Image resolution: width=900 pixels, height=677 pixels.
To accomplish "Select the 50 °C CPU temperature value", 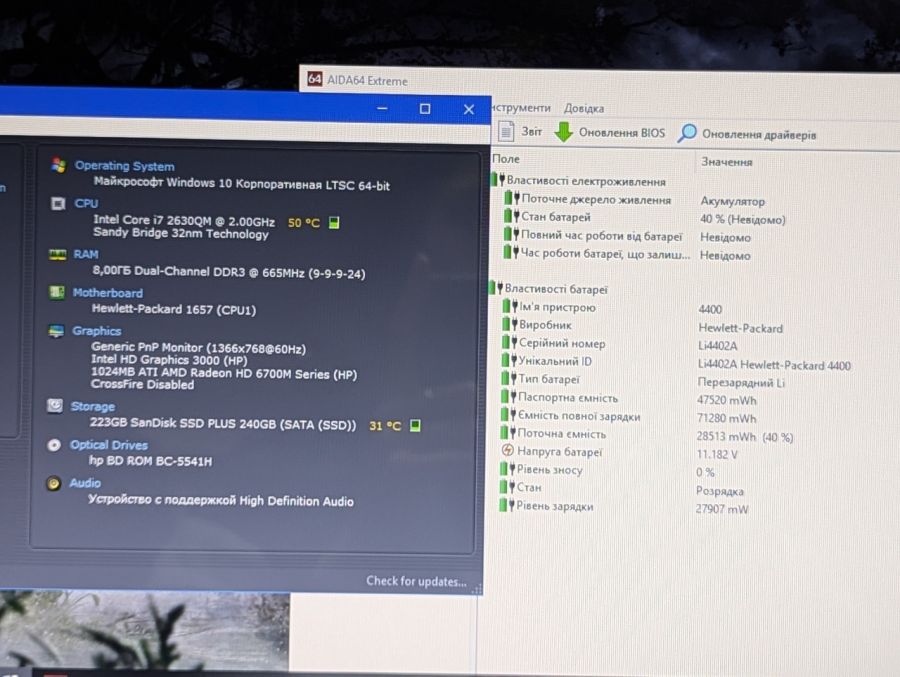I will (304, 222).
